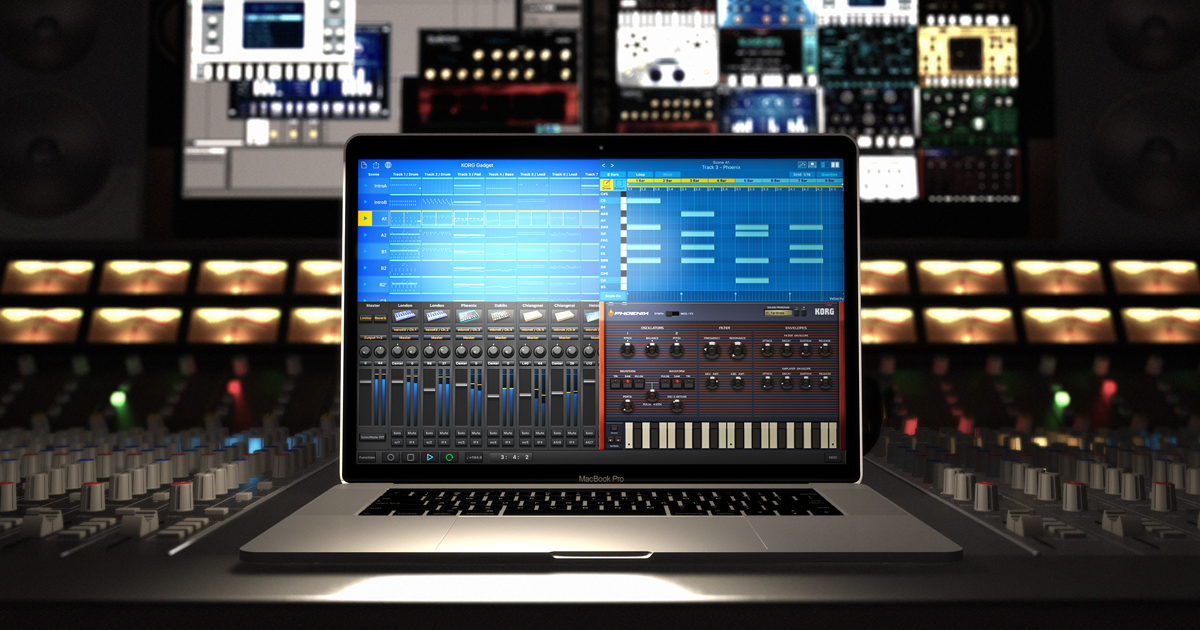Open the 8 Bars length selector

pyautogui.click(x=614, y=174)
